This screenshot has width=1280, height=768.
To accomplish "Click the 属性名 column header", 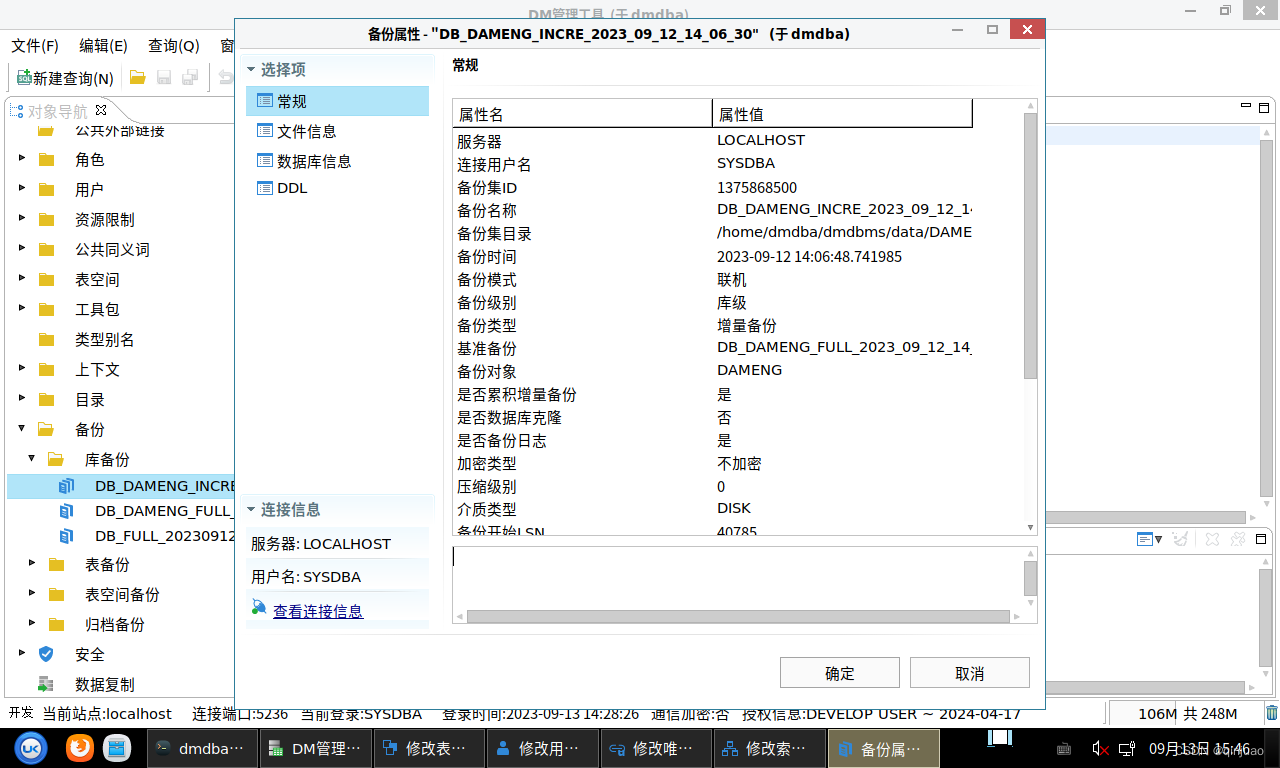I will tap(582, 114).
